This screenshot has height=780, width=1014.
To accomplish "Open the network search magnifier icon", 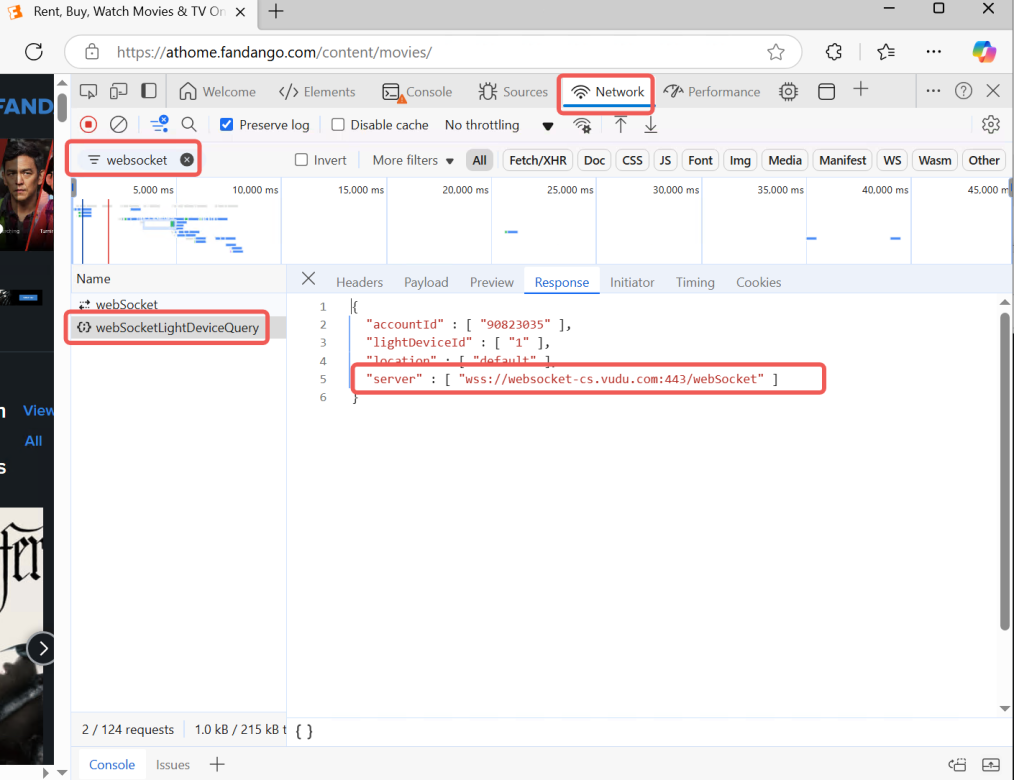I will [x=189, y=125].
